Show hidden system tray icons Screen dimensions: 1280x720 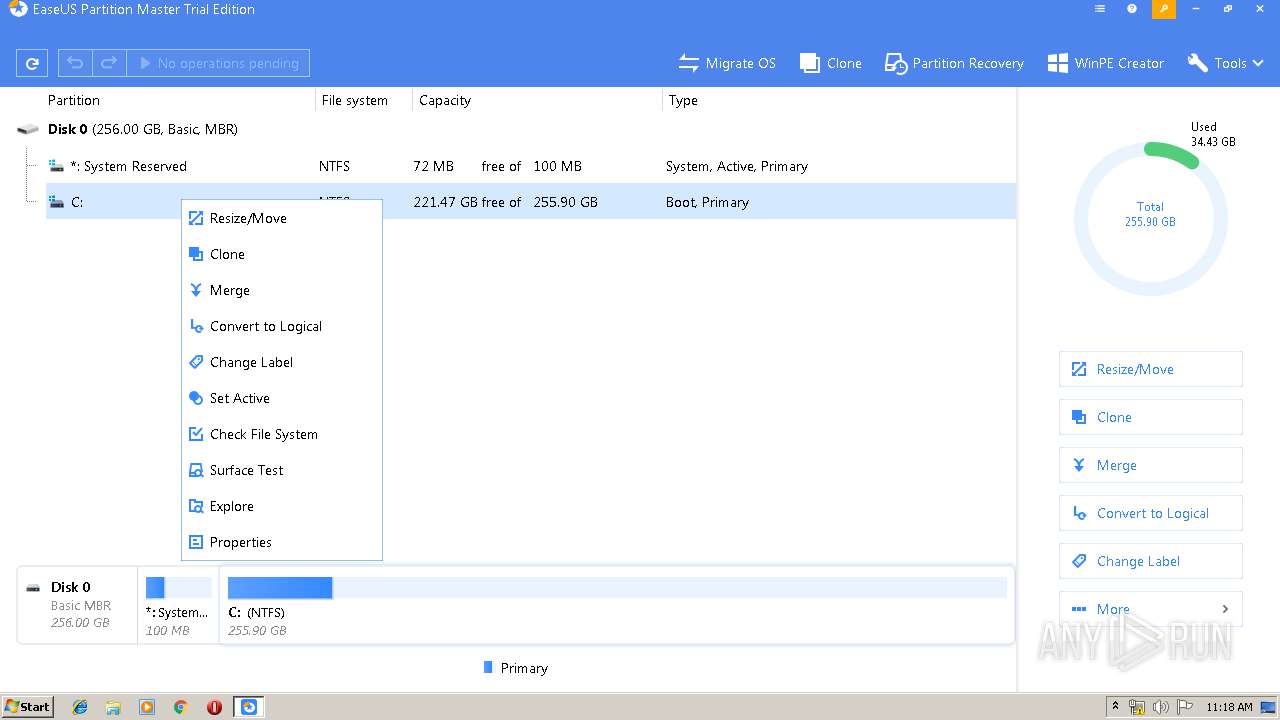pyautogui.click(x=1116, y=707)
